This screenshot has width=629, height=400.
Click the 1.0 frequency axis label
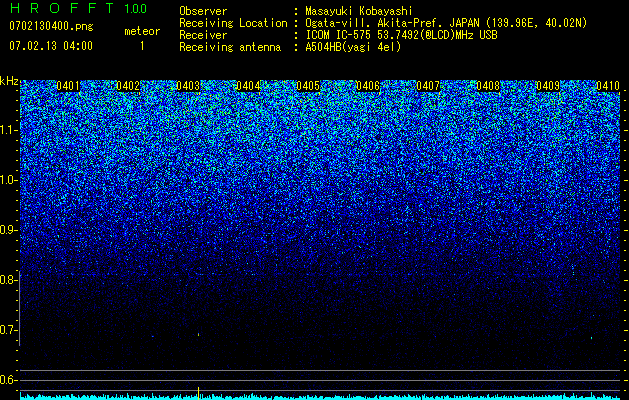point(7,180)
